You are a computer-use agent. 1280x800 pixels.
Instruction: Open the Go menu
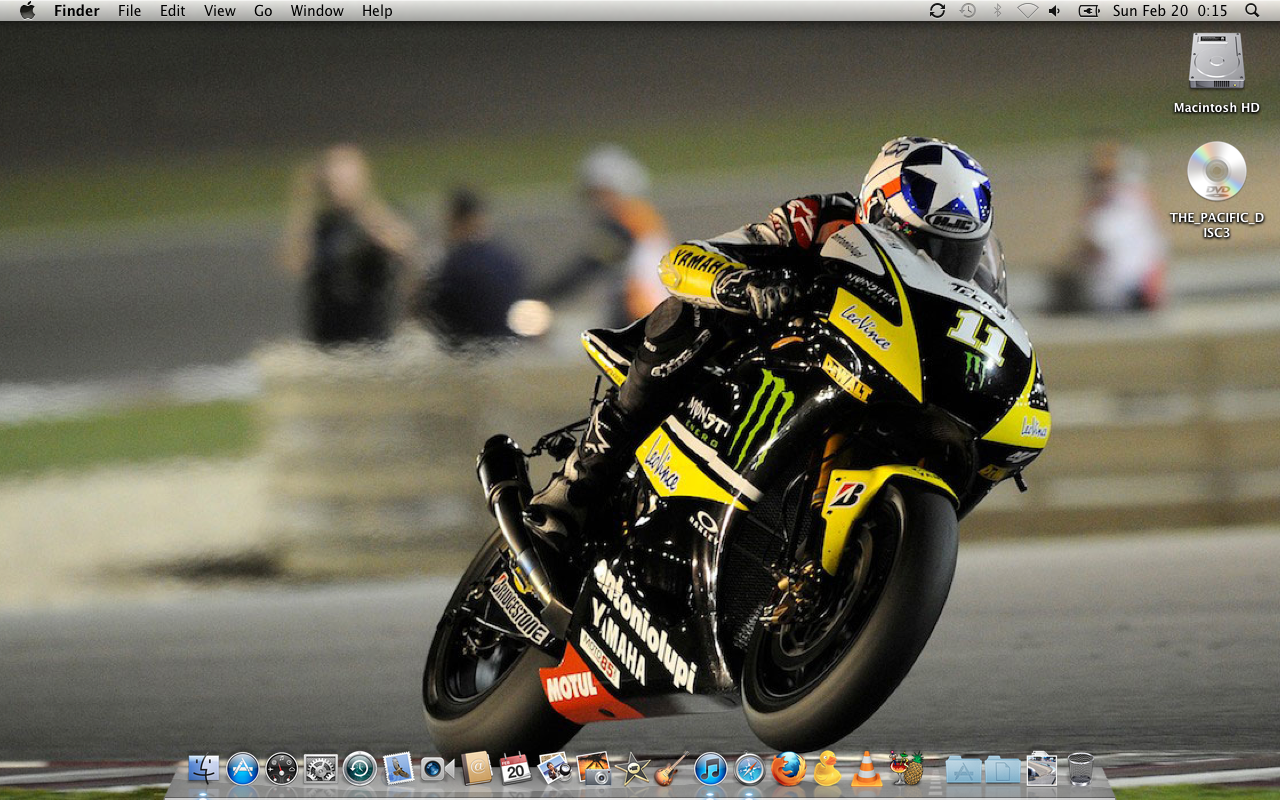(263, 10)
